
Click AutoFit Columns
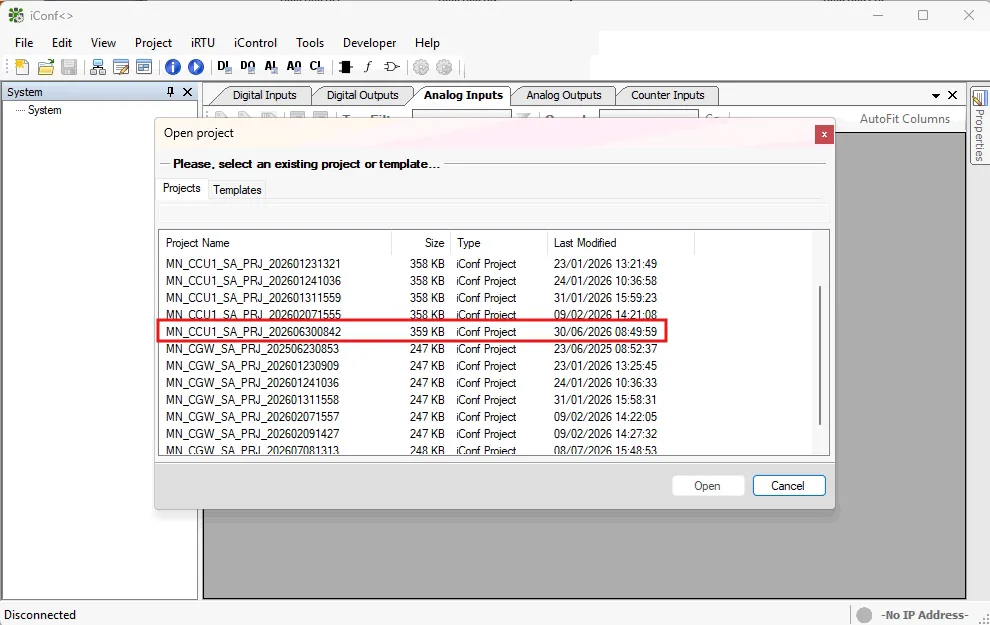tap(904, 119)
